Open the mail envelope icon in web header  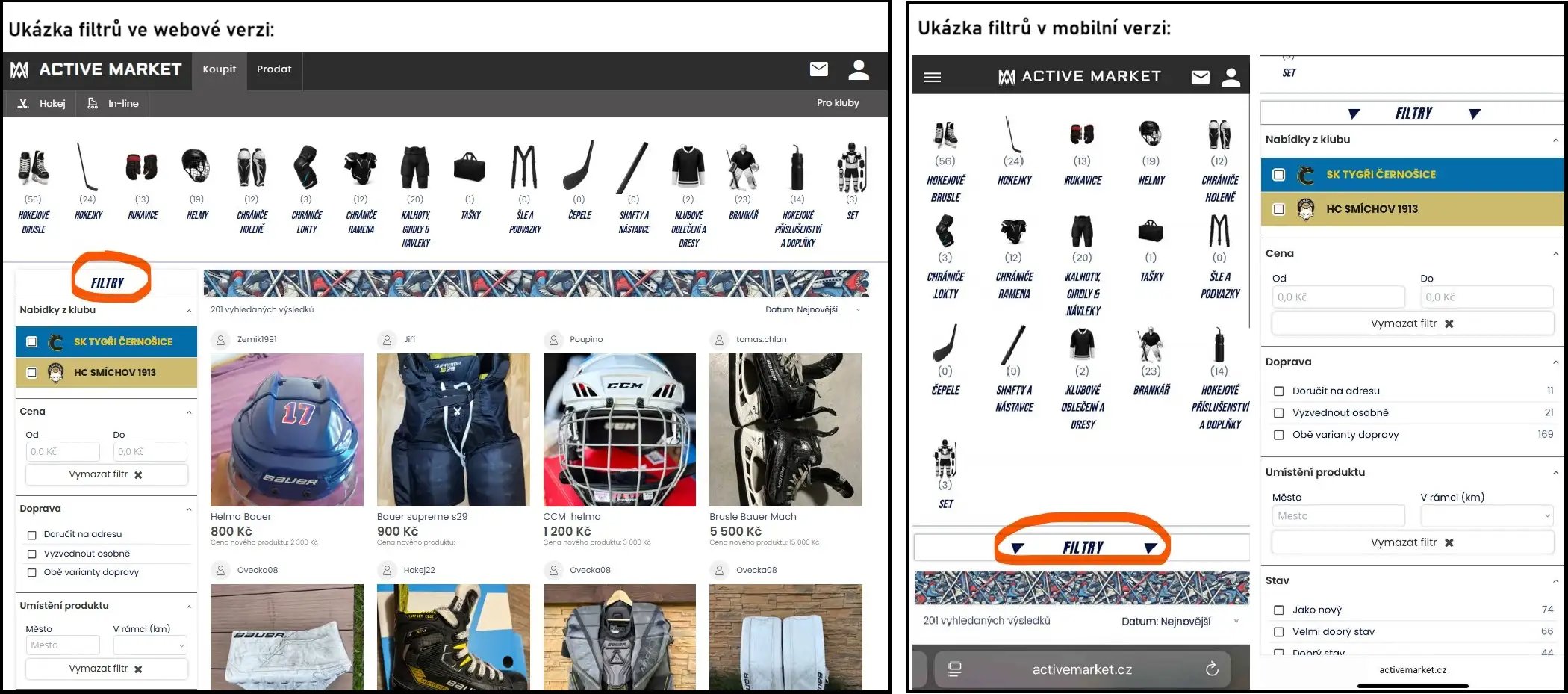point(818,69)
